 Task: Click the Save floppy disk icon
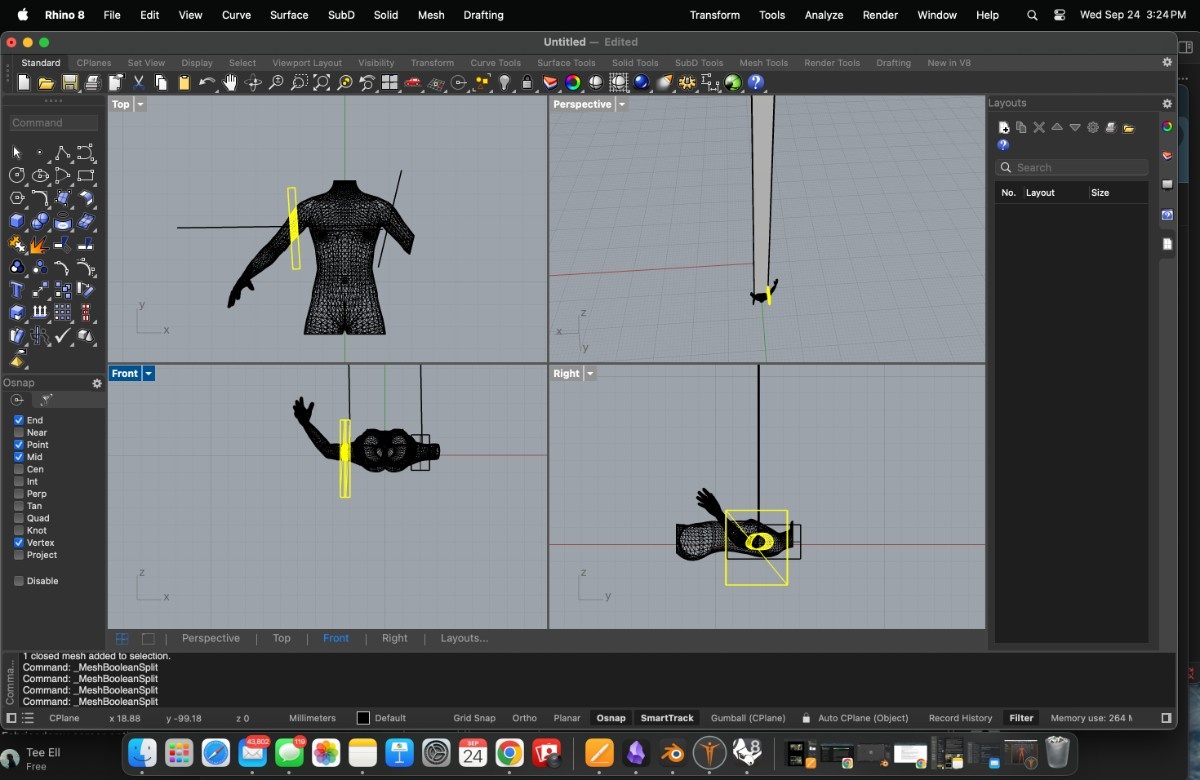[x=70, y=83]
